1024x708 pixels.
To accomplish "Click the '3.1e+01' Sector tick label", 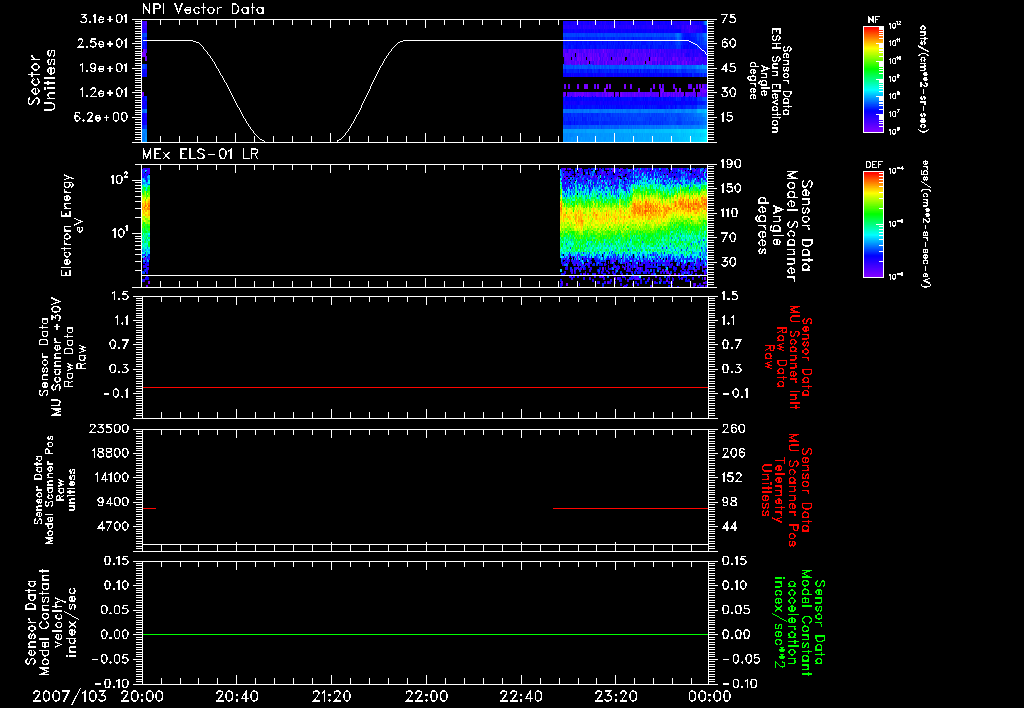I will pyautogui.click(x=104, y=19).
